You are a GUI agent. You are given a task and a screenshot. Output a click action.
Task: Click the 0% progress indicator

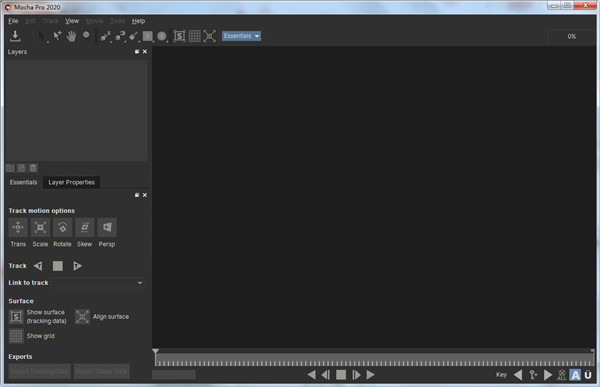pyautogui.click(x=571, y=36)
